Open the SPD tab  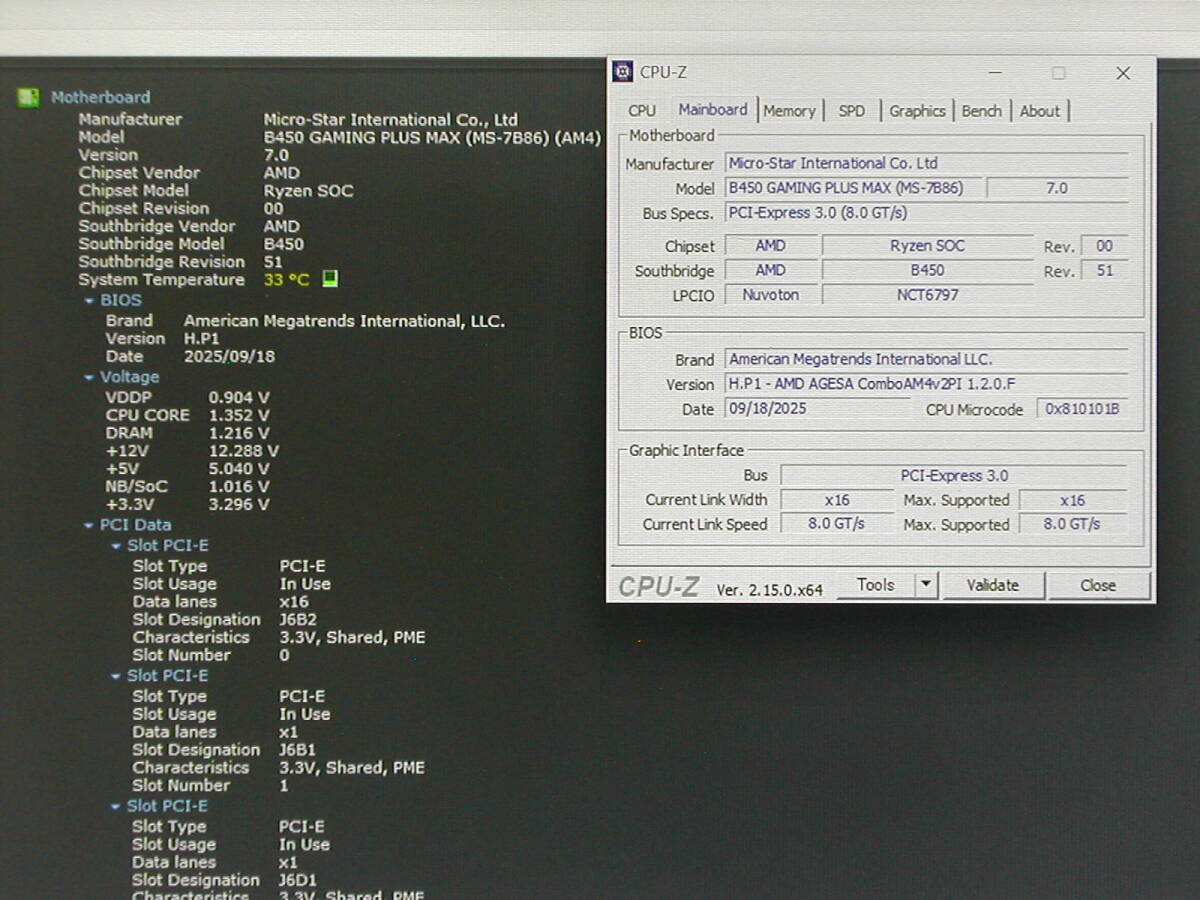[x=852, y=111]
